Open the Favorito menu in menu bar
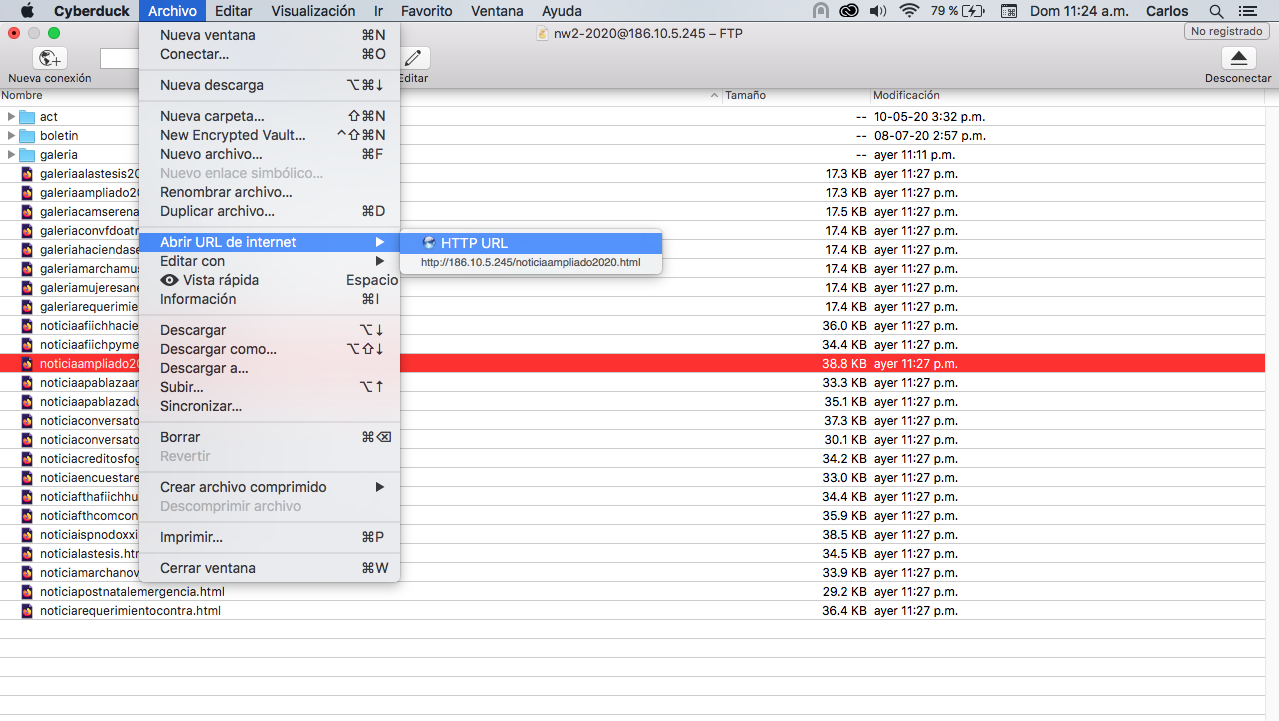The image size is (1279, 721). (427, 11)
